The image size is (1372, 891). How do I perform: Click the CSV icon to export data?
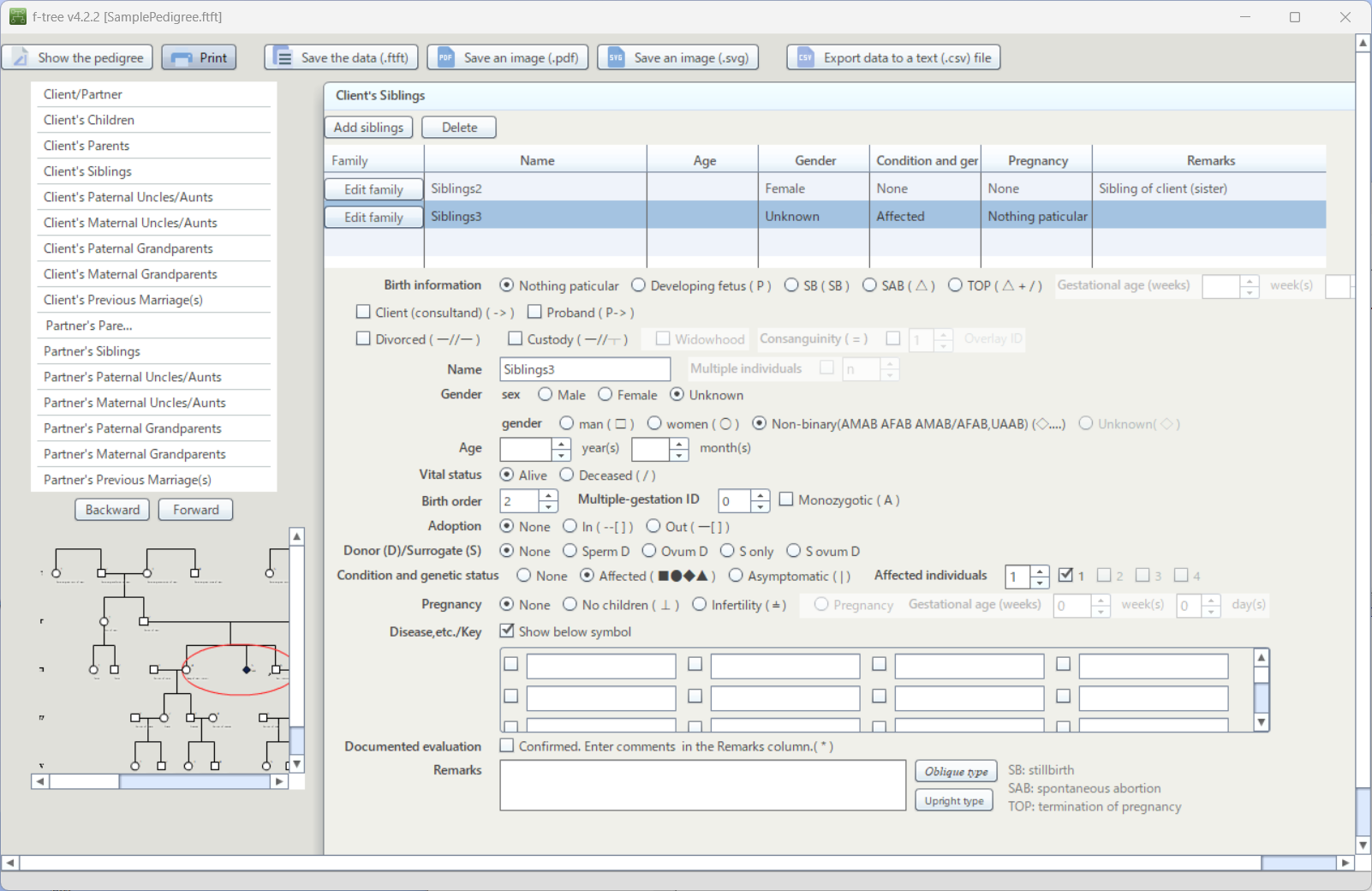point(804,57)
